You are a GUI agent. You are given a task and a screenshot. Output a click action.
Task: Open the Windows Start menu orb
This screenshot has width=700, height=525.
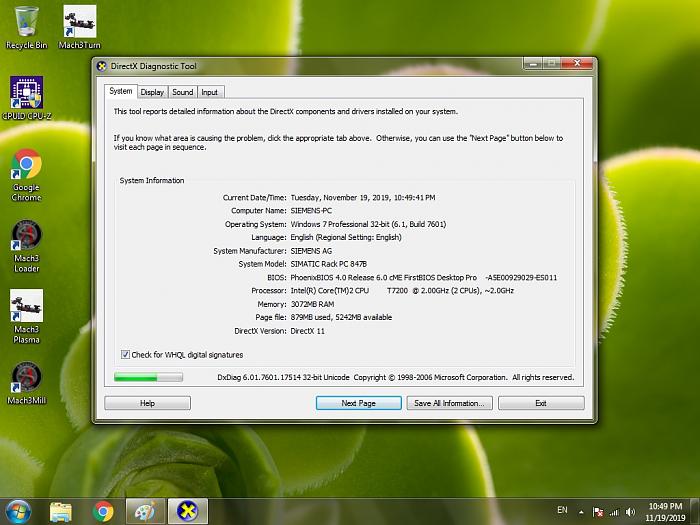pos(18,512)
